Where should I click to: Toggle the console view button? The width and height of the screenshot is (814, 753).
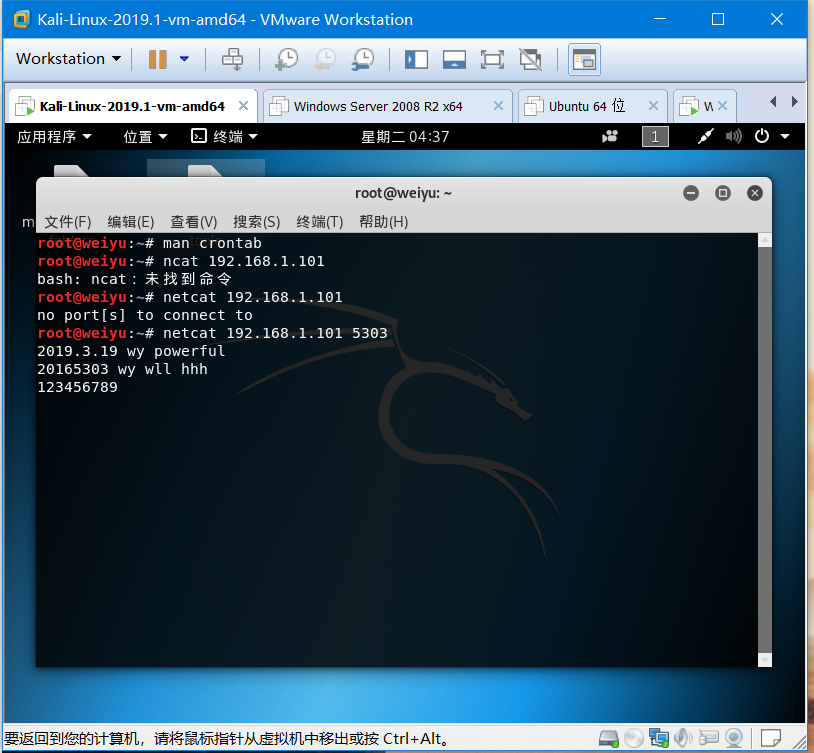[x=585, y=60]
